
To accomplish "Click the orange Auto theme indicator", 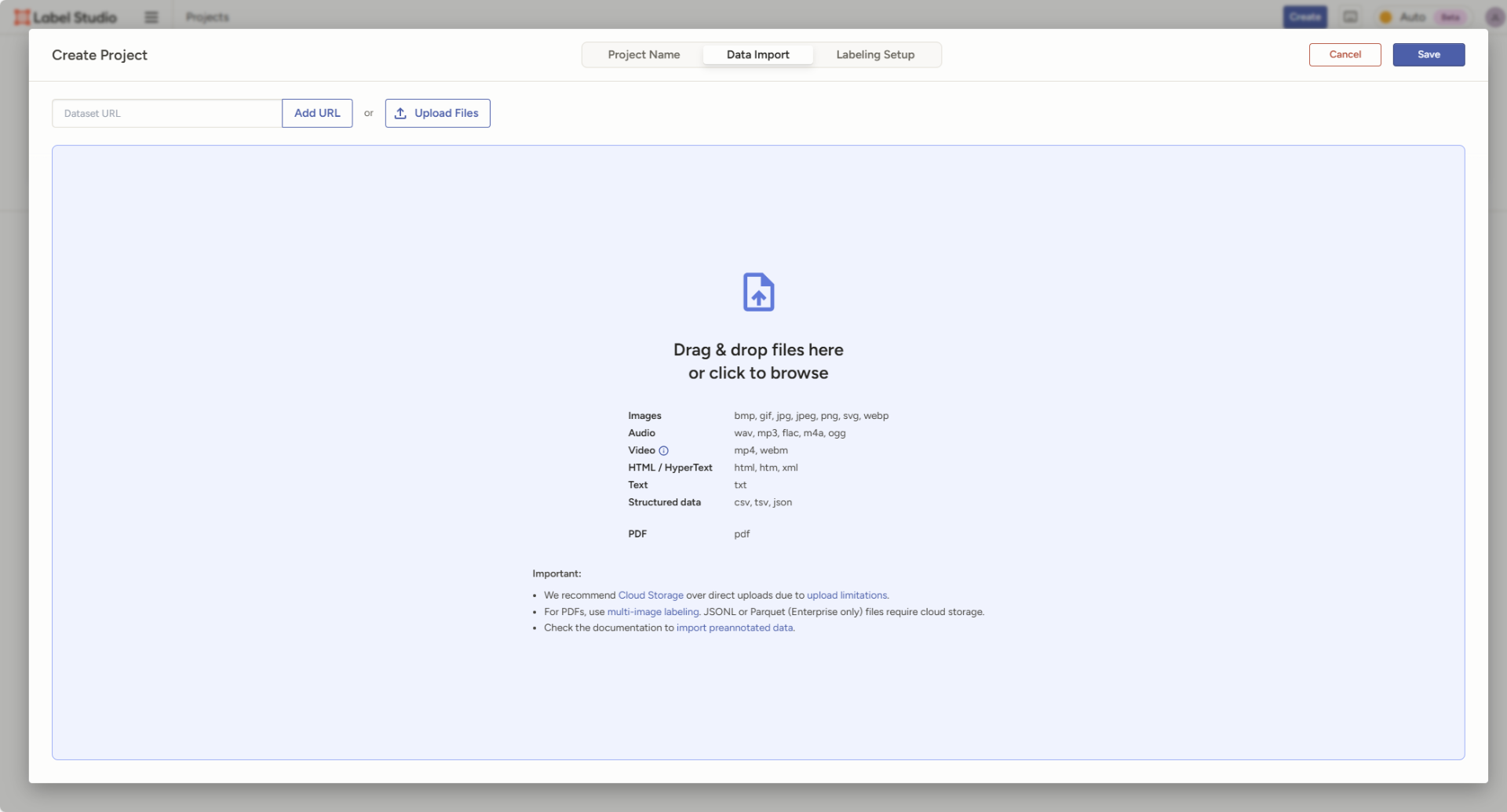I will (1386, 17).
